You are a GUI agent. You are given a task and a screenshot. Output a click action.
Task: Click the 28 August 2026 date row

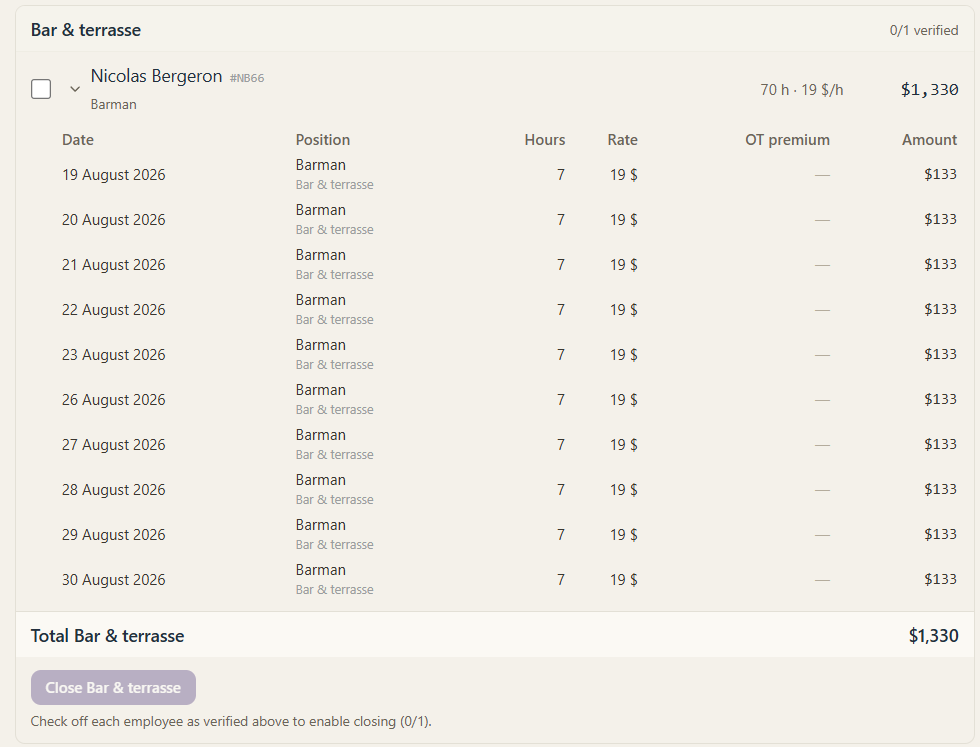(509, 489)
